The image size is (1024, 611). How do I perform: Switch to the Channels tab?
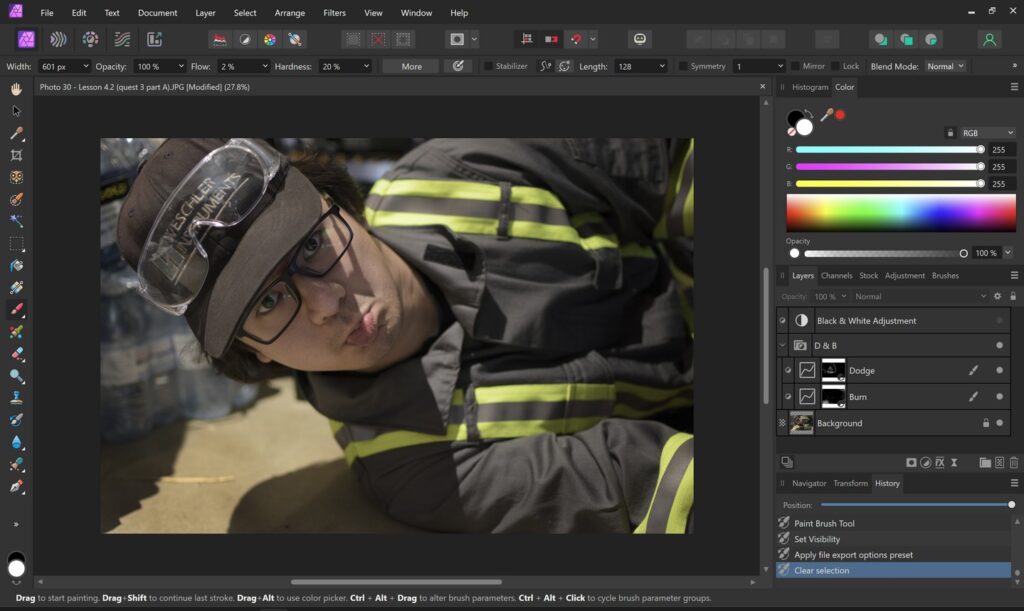(836, 276)
